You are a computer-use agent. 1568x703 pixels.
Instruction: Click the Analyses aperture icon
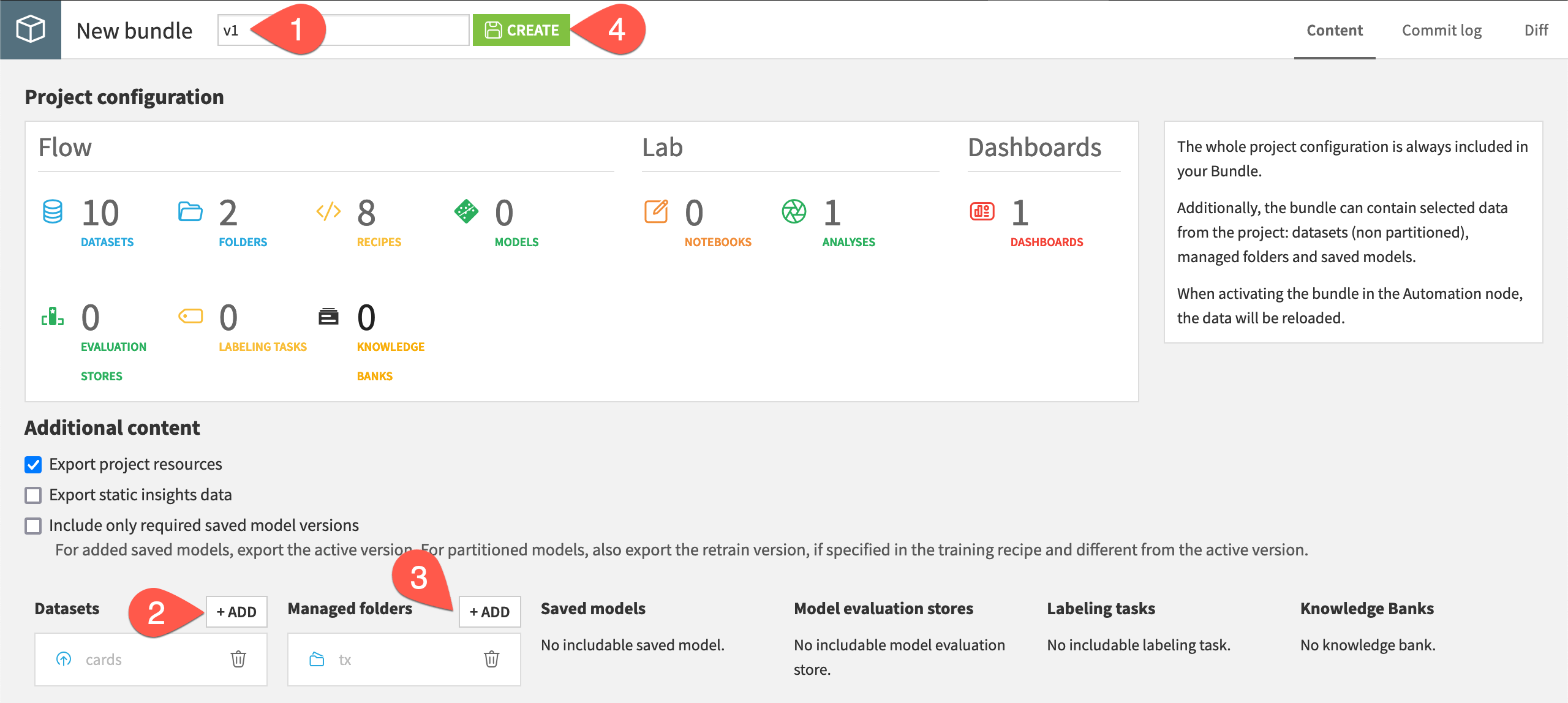pos(794,211)
